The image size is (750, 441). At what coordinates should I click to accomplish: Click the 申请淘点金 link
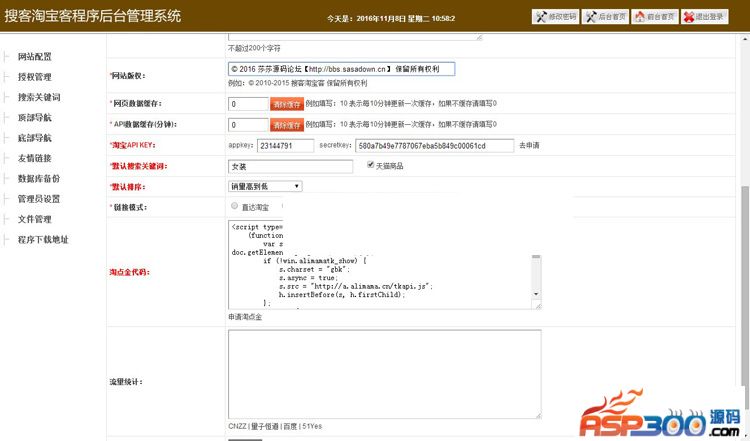point(245,317)
